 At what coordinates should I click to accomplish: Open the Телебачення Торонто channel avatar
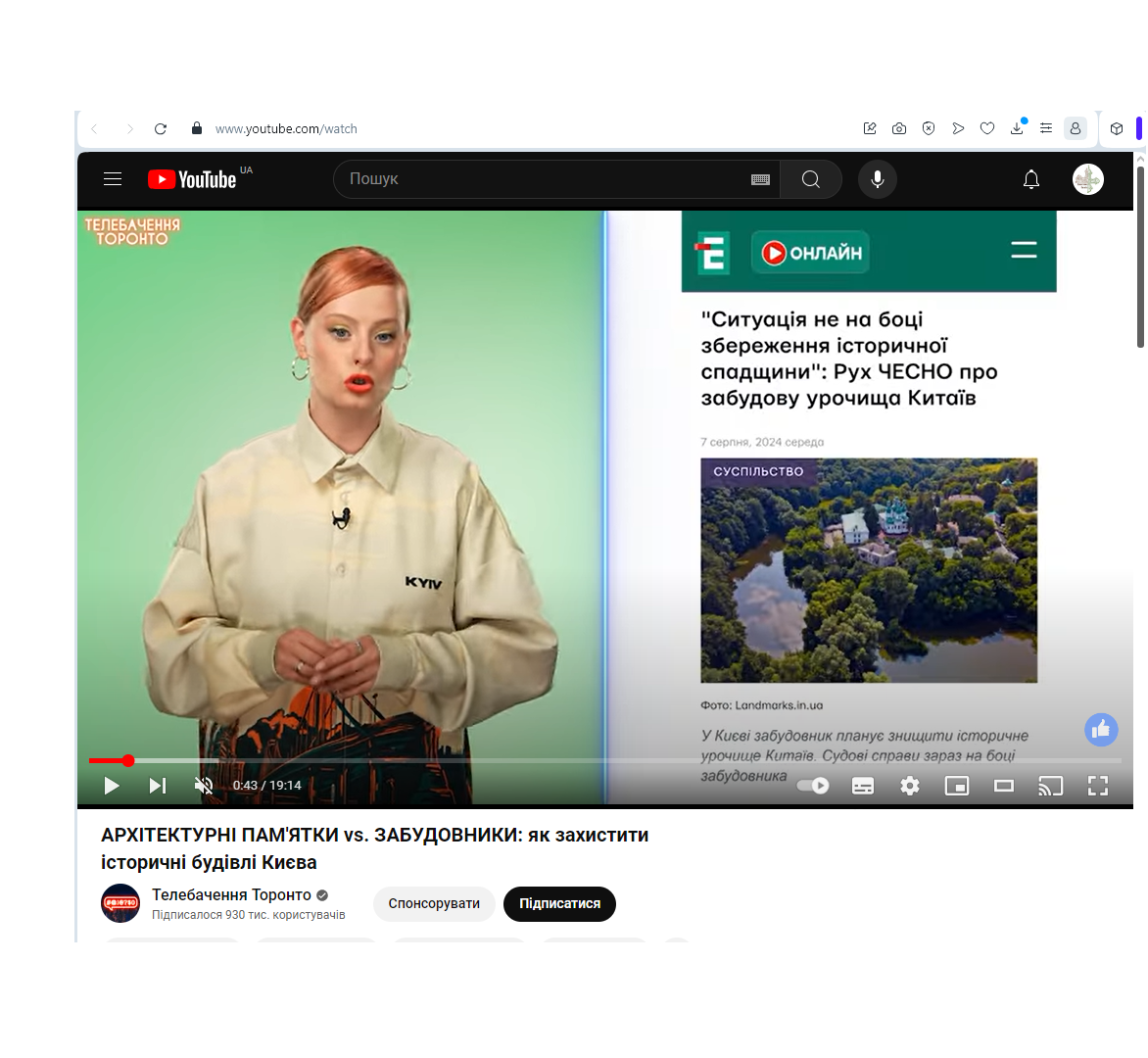[120, 903]
